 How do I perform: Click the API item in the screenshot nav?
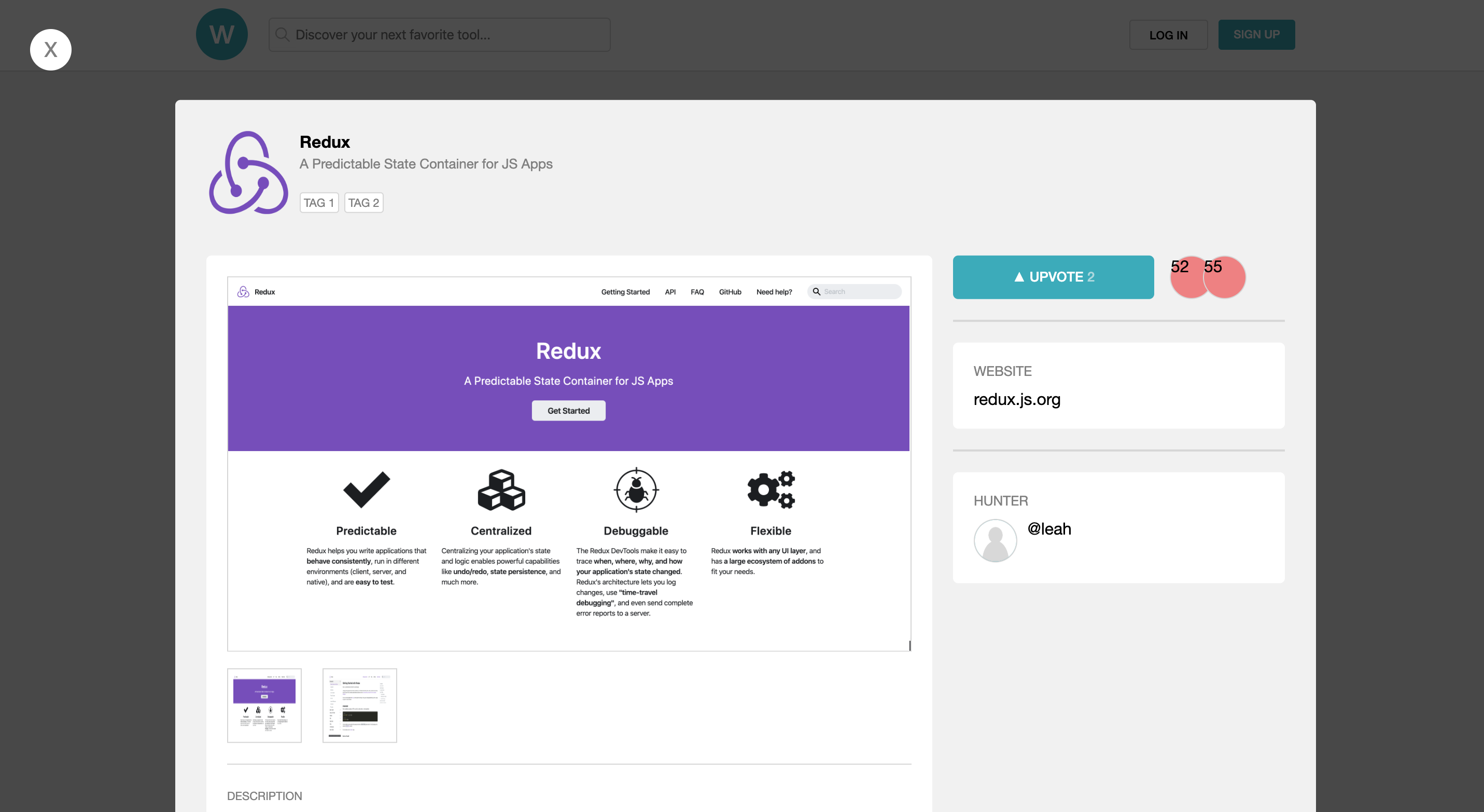pos(670,292)
